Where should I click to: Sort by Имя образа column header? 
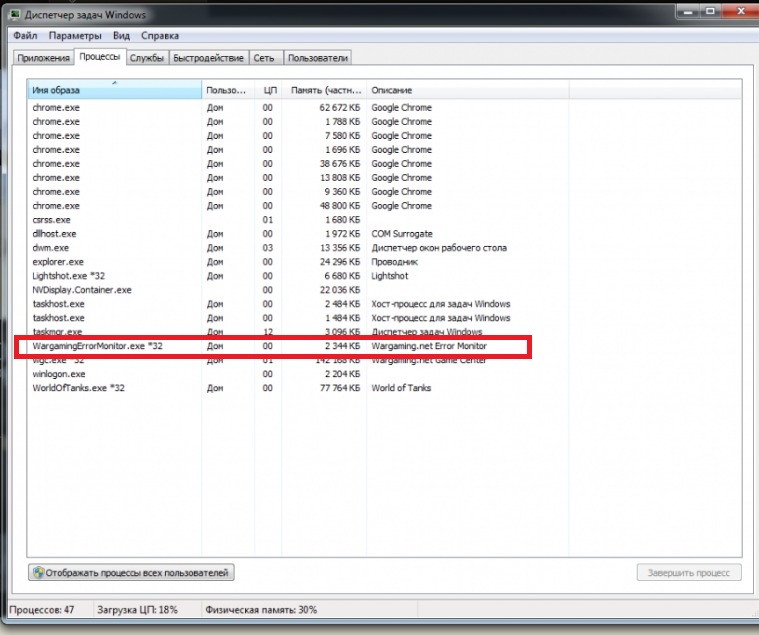click(114, 90)
